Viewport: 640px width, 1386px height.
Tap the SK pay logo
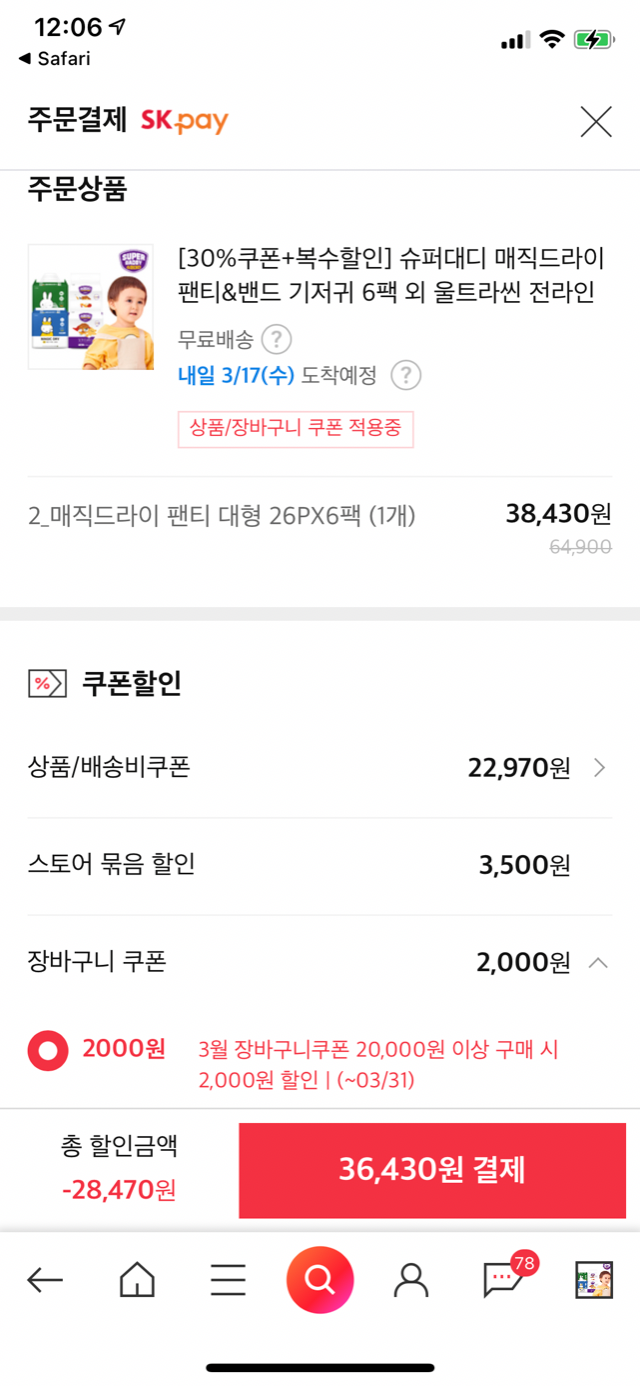184,122
